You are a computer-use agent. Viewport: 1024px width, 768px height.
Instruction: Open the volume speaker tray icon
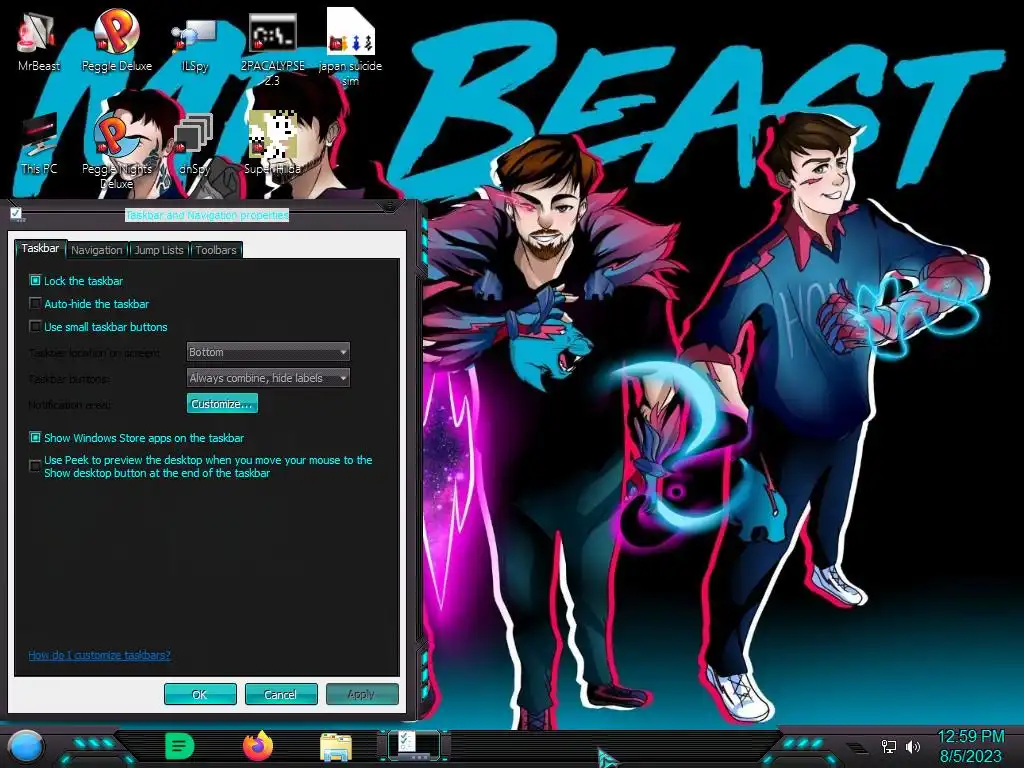tap(913, 746)
